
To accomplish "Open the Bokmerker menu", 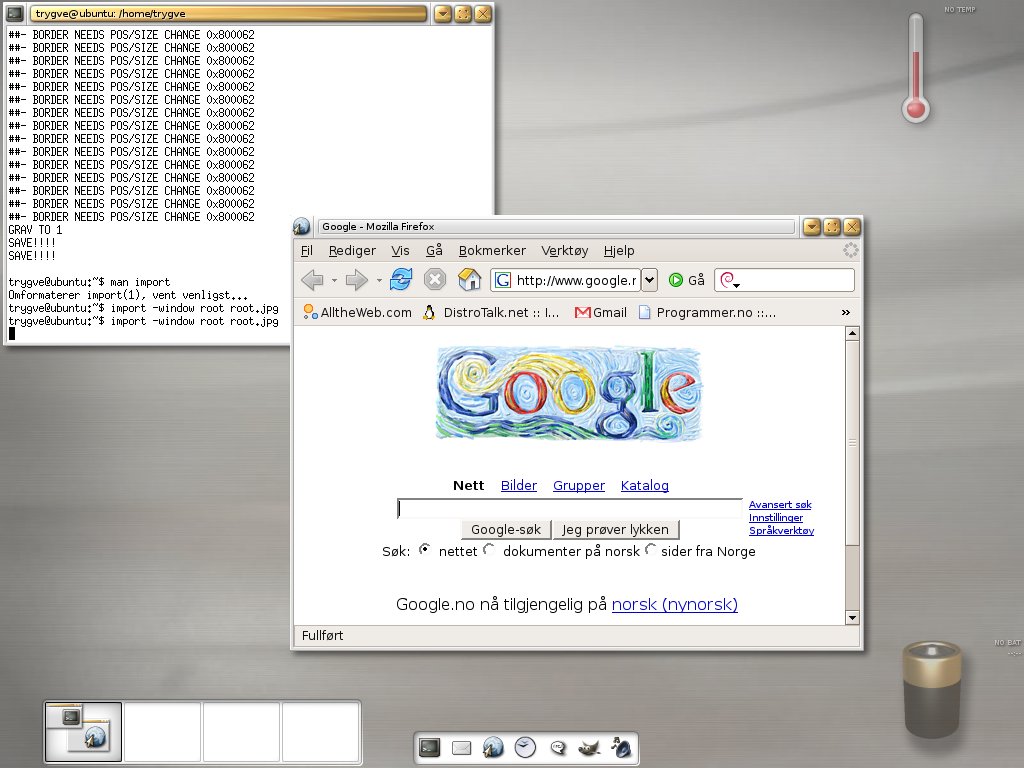I will [492, 251].
